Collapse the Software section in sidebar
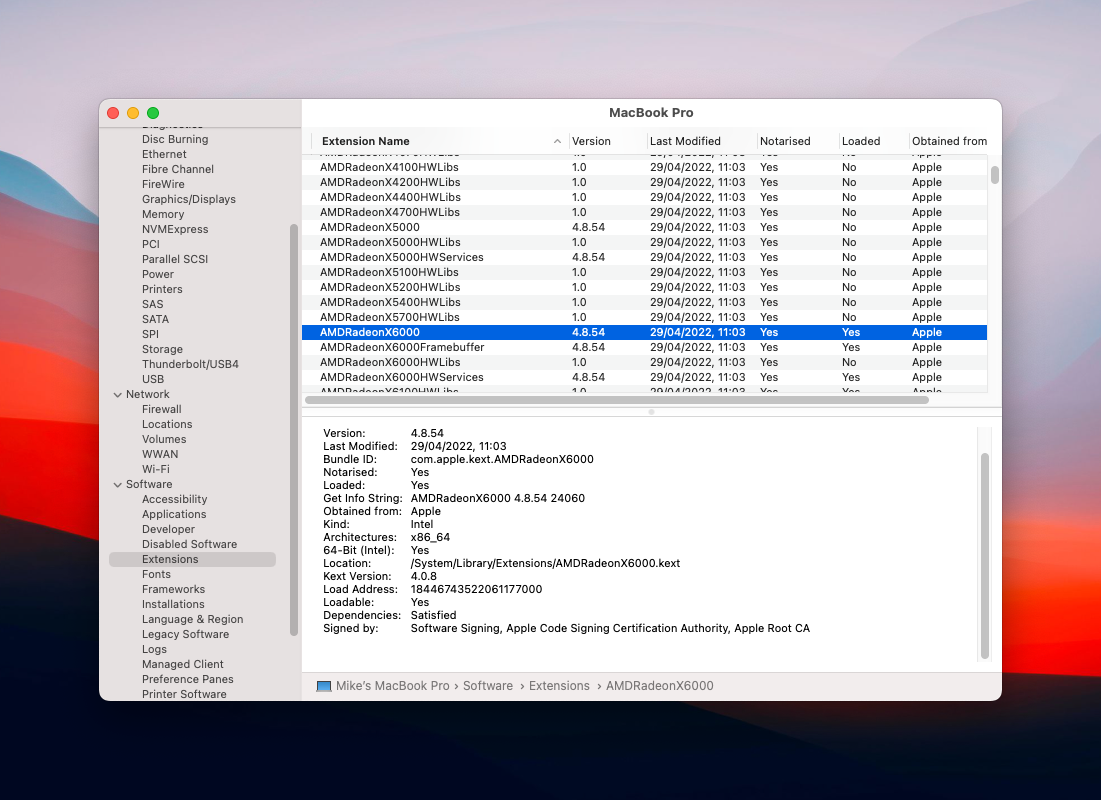 [117, 485]
